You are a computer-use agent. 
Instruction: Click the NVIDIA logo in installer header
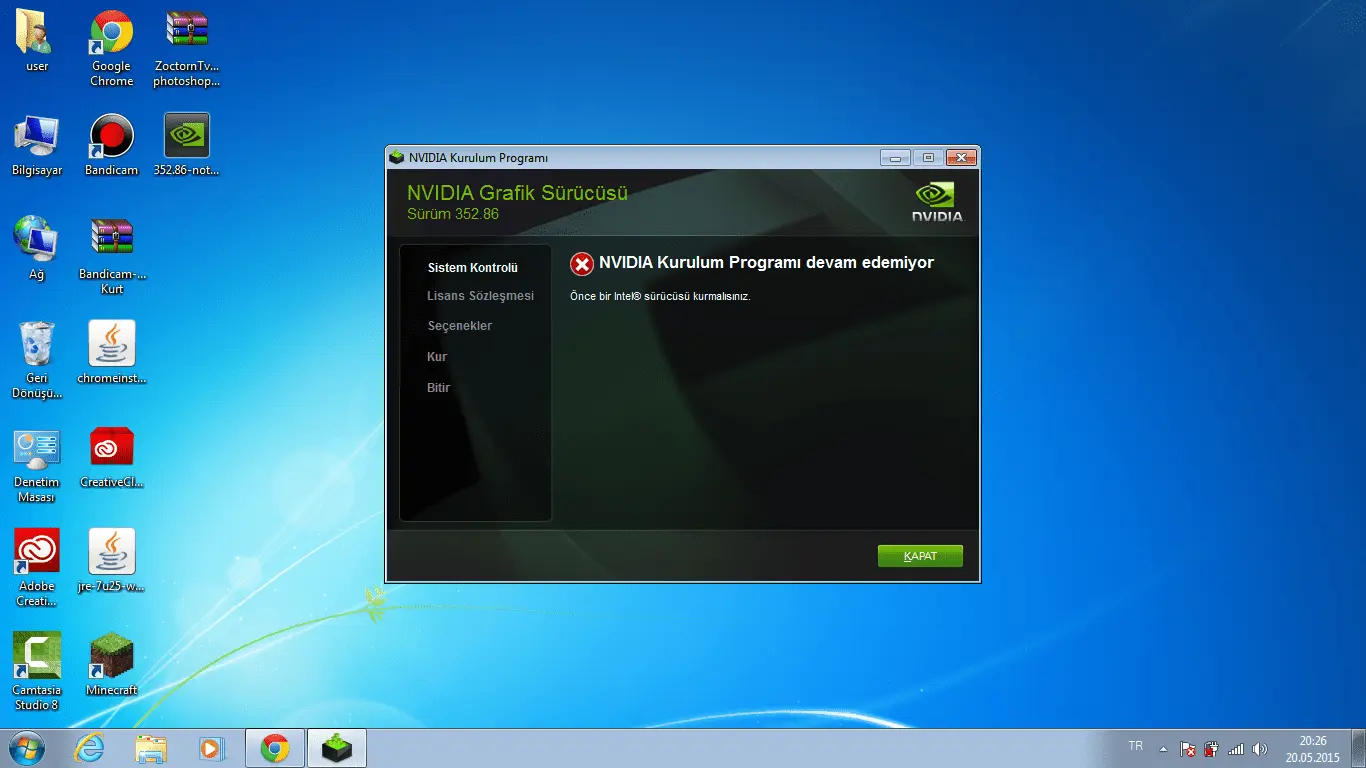pyautogui.click(x=937, y=201)
